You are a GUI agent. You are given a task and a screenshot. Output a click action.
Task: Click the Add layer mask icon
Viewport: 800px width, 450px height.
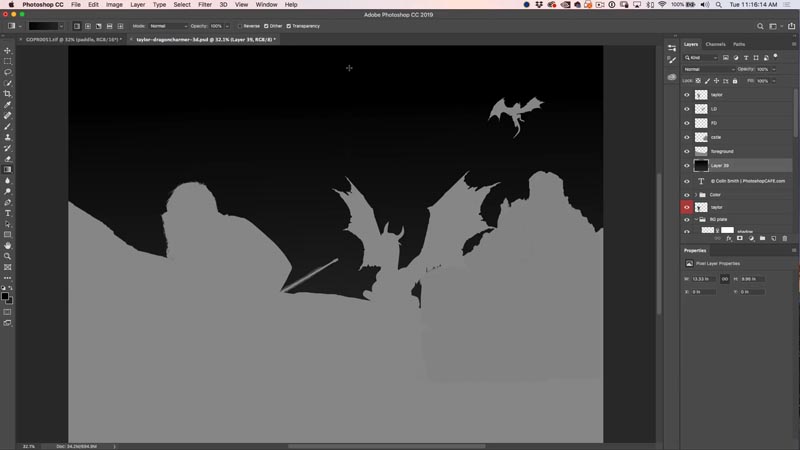click(740, 238)
